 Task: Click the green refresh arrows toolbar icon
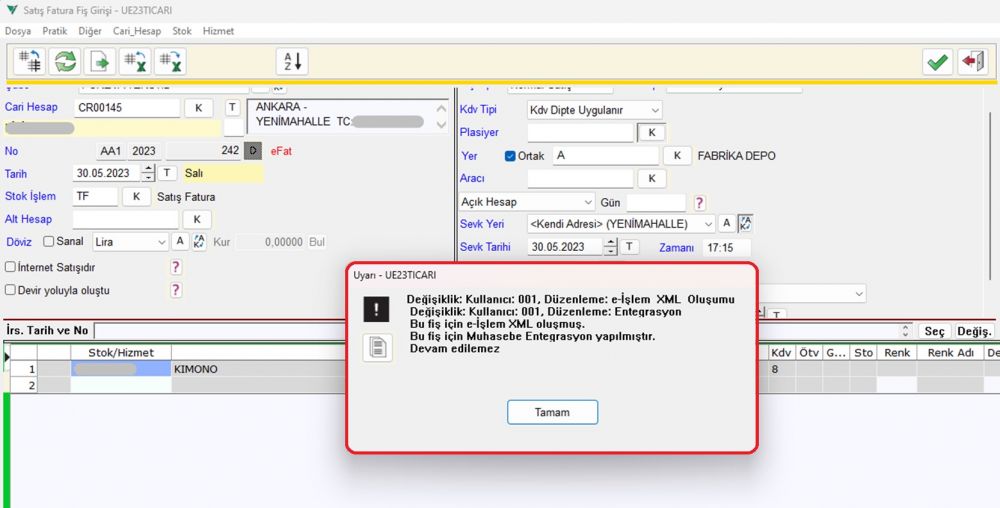point(65,62)
